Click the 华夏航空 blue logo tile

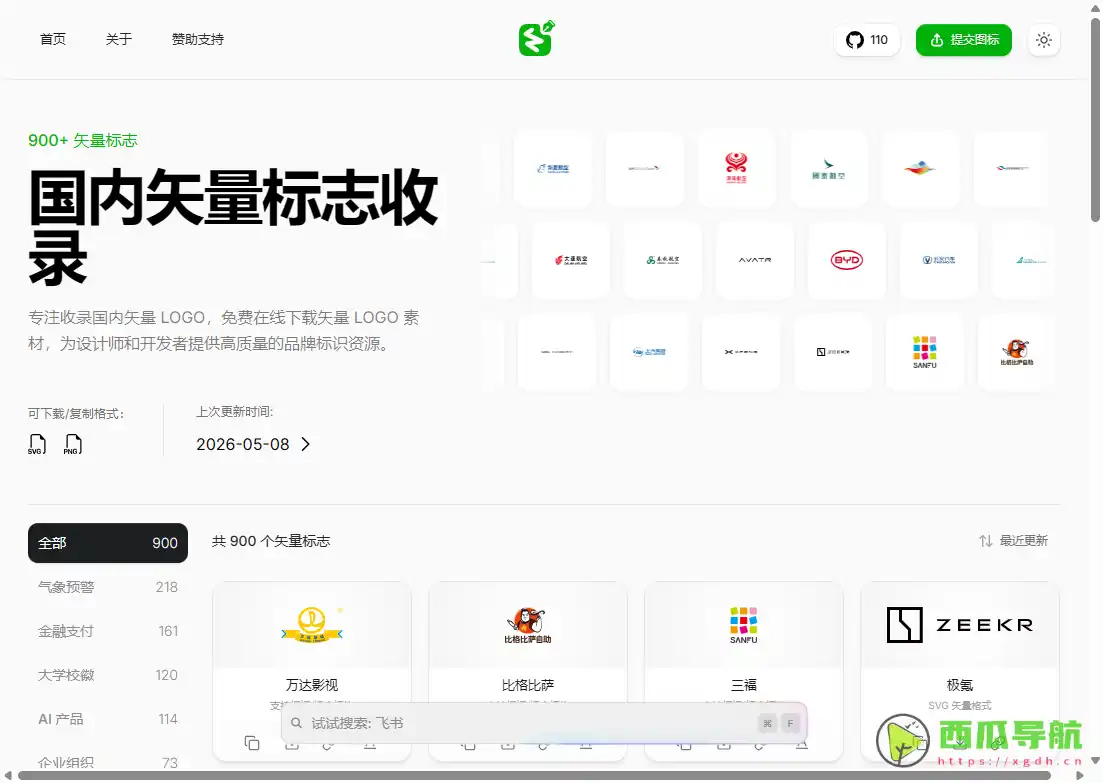point(553,168)
